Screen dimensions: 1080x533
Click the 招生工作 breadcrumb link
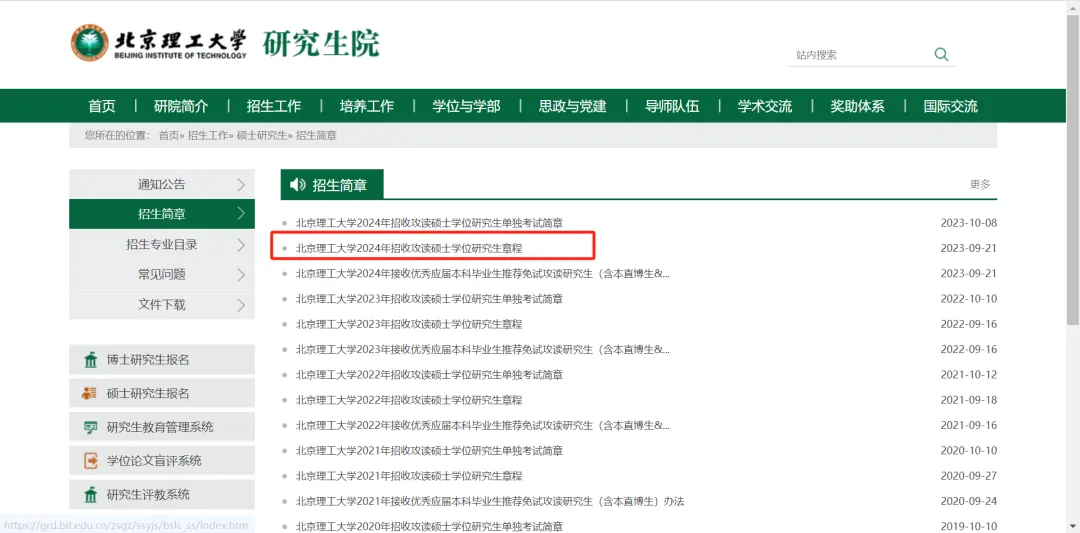(x=207, y=136)
